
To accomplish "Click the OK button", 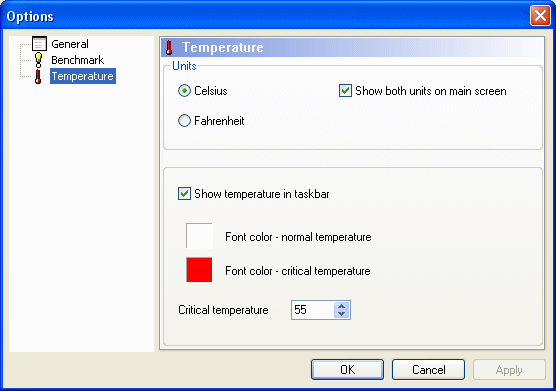I will 348,369.
